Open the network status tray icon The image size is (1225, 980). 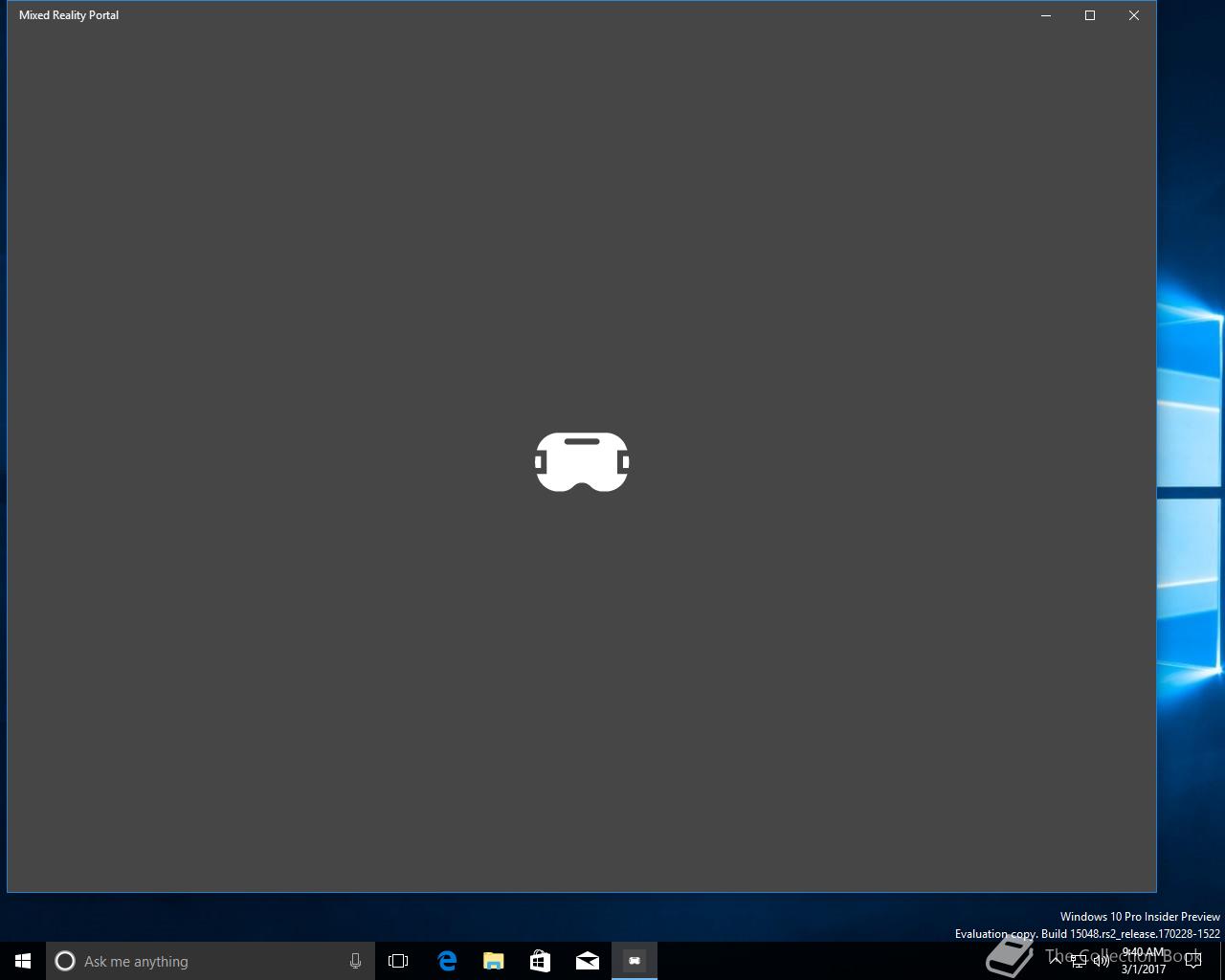pos(1079,961)
